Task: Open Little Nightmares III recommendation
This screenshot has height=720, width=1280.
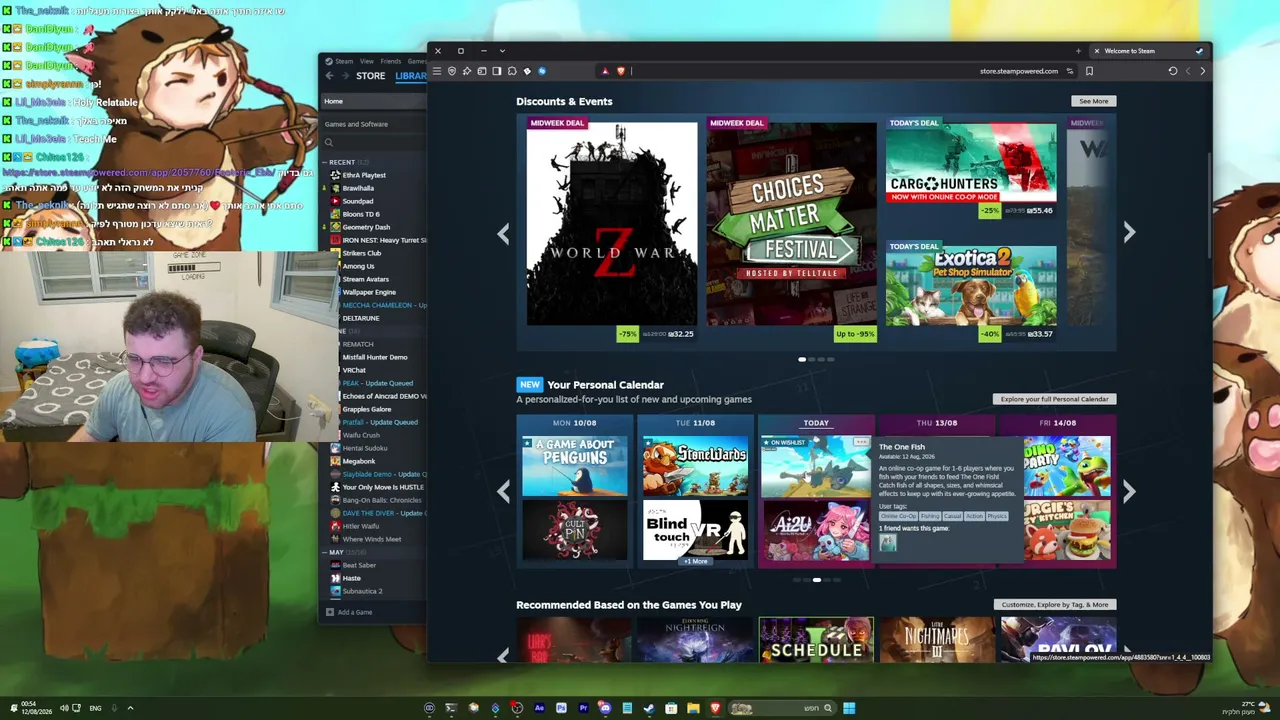Action: [937, 640]
